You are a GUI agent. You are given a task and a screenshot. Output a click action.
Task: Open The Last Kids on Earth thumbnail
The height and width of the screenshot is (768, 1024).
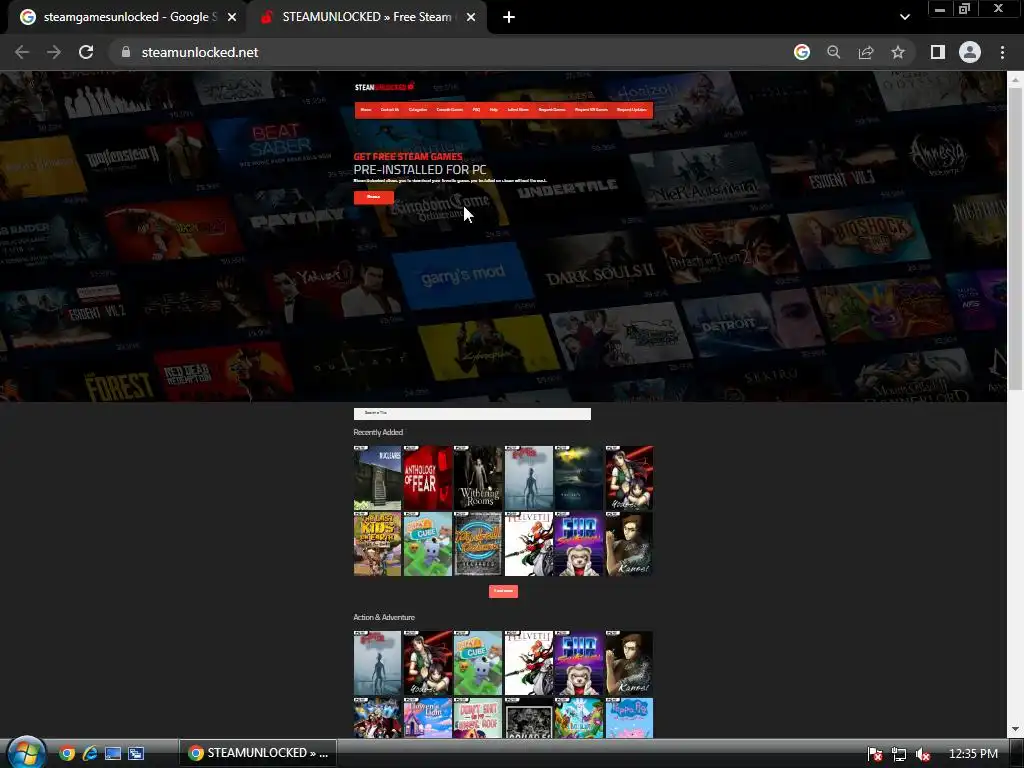tap(377, 544)
